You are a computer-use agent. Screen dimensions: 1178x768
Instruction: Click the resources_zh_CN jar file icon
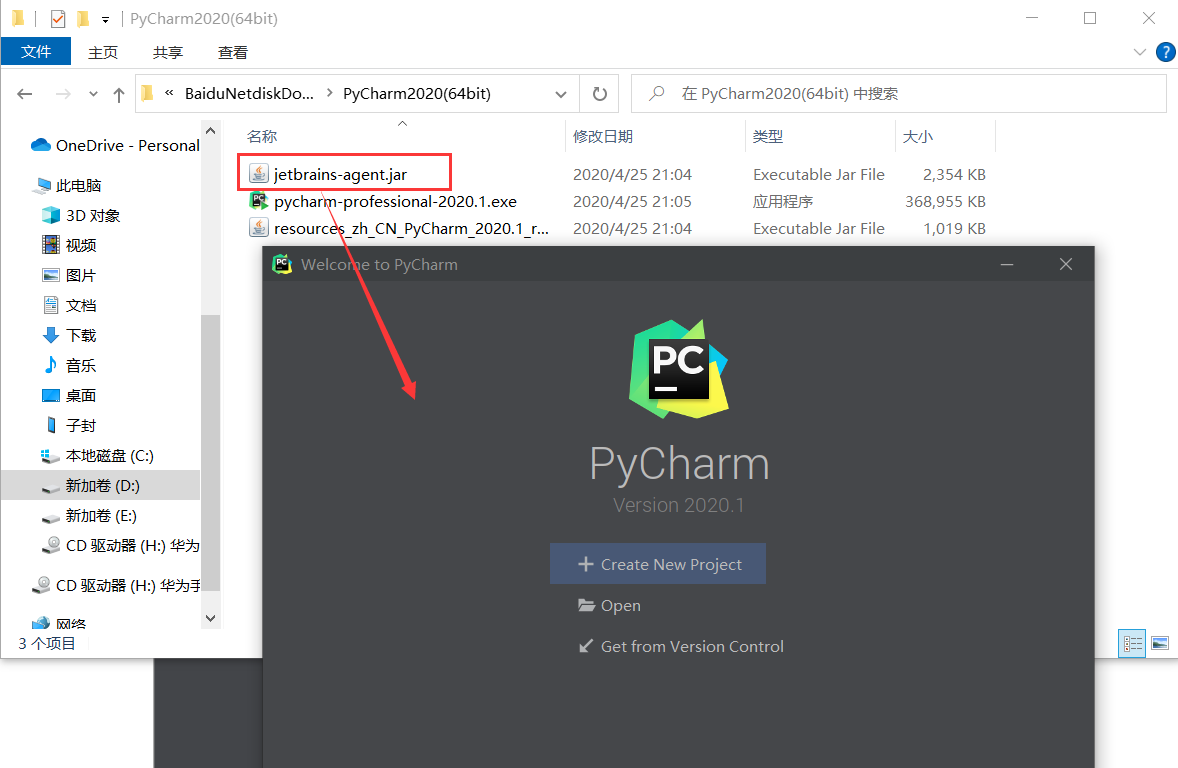point(258,228)
